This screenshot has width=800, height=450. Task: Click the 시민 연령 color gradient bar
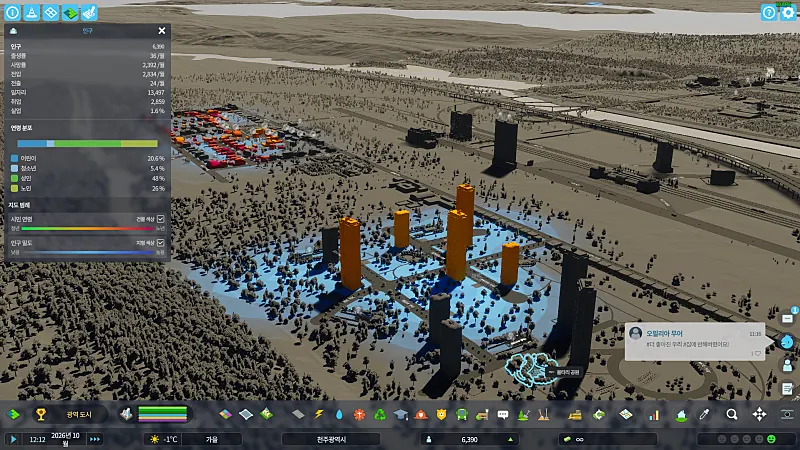87,229
